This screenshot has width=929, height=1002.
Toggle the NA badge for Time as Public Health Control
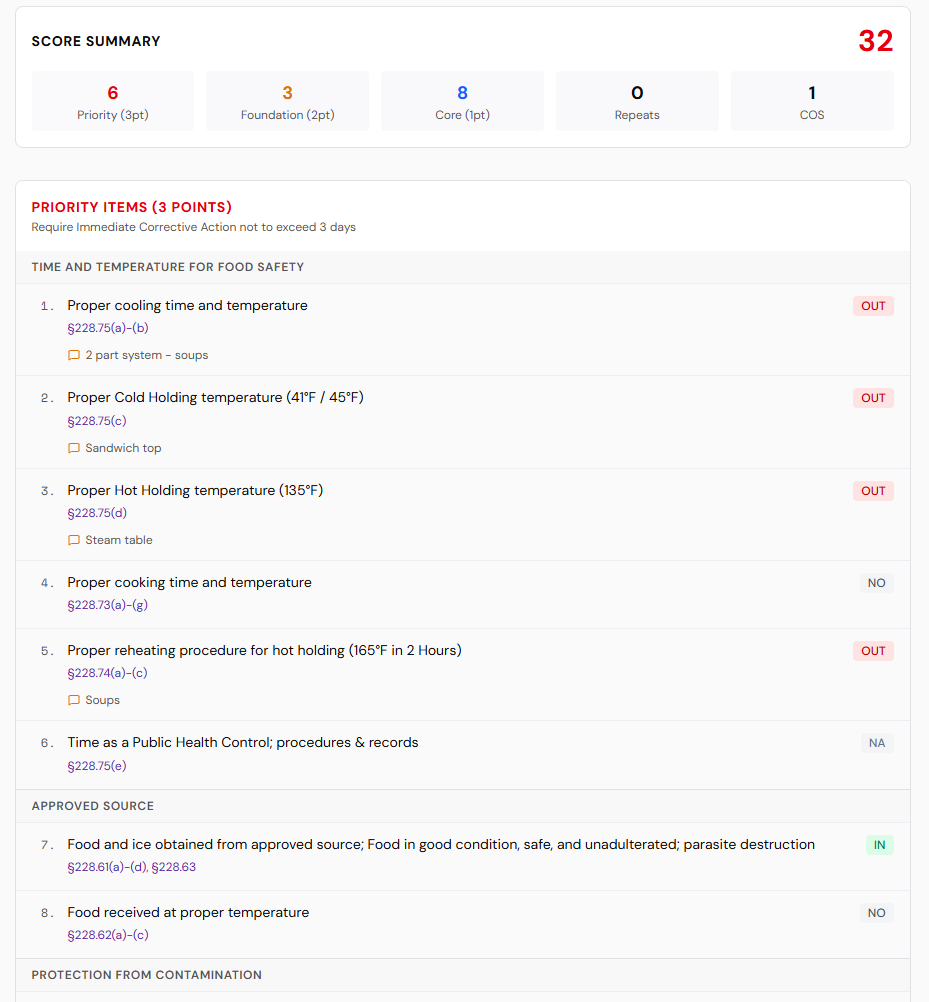[x=876, y=743]
